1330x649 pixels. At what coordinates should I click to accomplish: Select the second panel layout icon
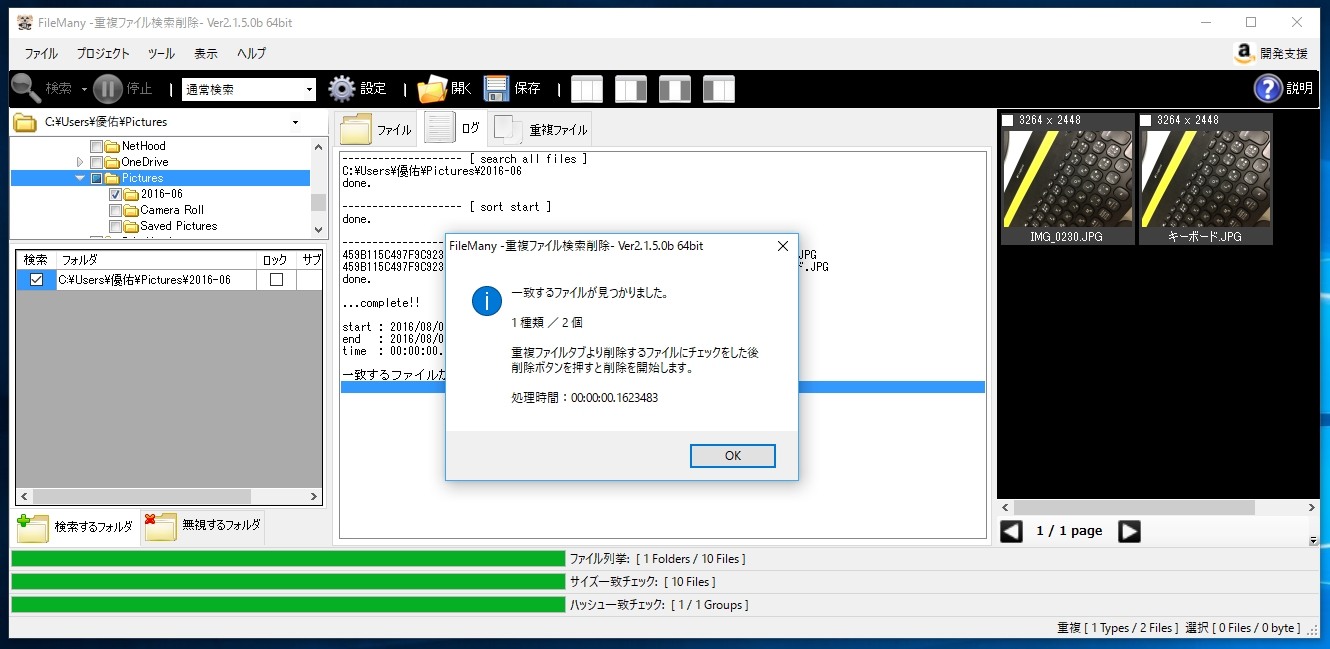pyautogui.click(x=631, y=89)
